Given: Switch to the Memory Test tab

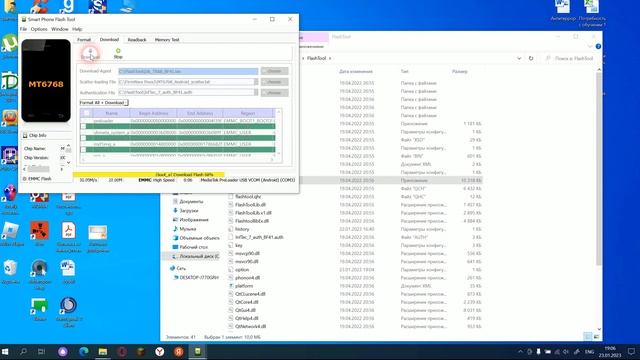Looking at the screenshot, I should 167,40.
